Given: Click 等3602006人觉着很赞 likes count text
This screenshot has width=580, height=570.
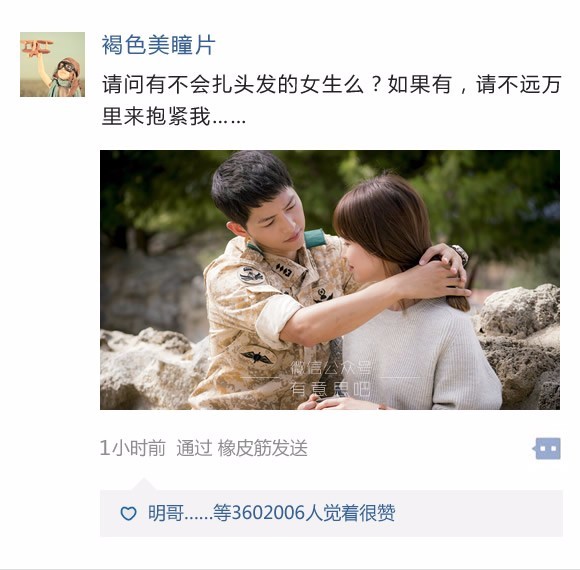Looking at the screenshot, I should coord(304,513).
